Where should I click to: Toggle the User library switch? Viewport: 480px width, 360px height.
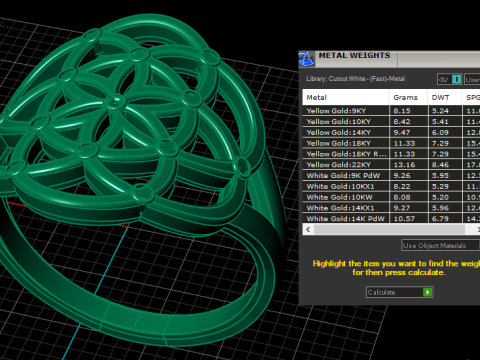472,79
